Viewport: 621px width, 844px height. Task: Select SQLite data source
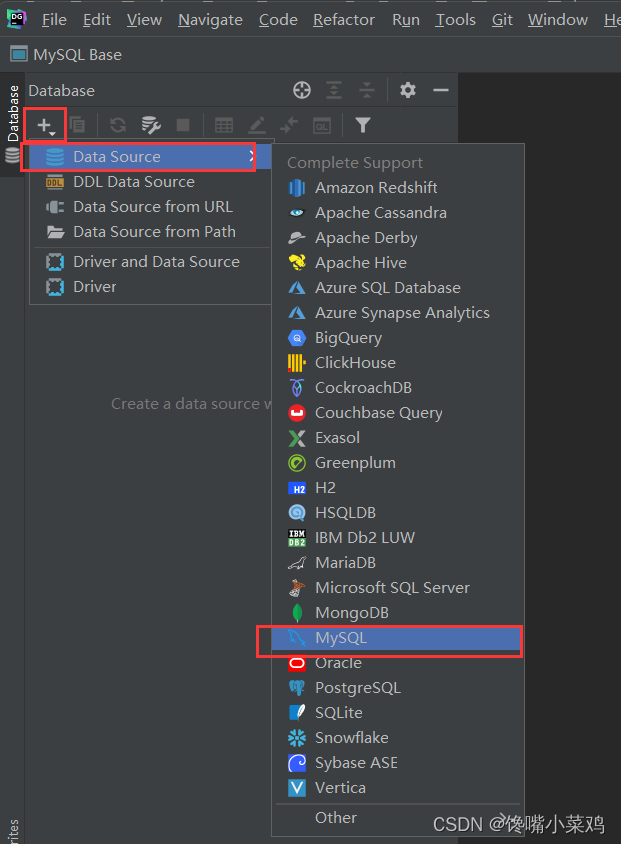coord(398,713)
